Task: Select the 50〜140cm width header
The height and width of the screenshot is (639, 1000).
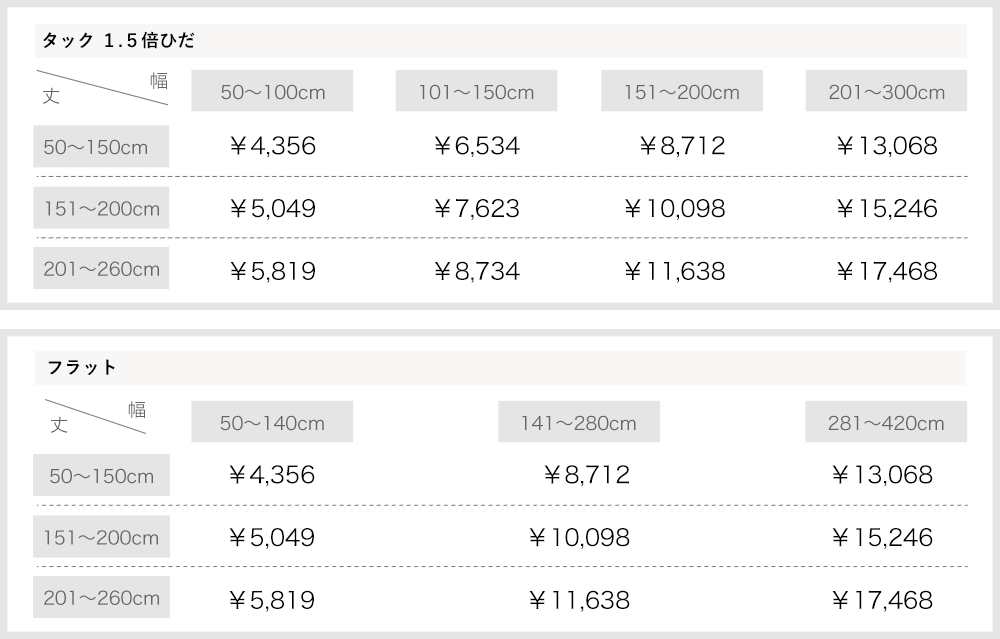Action: [272, 423]
